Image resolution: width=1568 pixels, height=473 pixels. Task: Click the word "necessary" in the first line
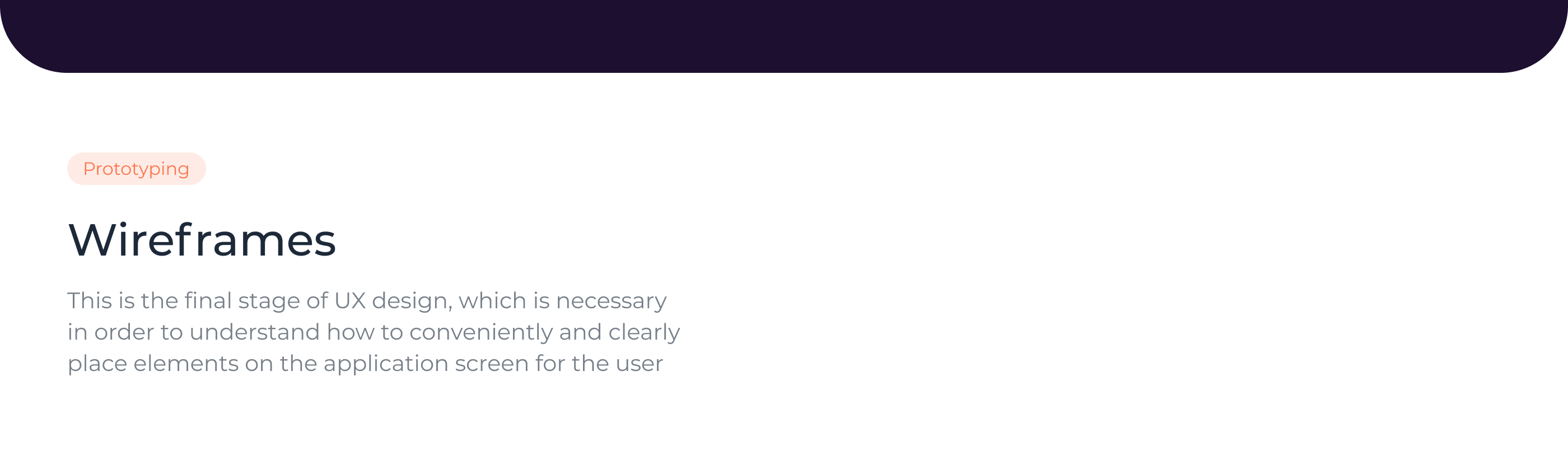[610, 300]
